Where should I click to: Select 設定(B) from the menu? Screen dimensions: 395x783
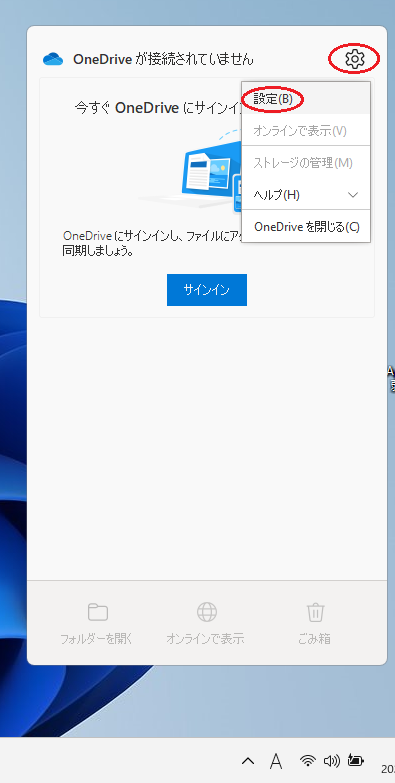(306, 98)
